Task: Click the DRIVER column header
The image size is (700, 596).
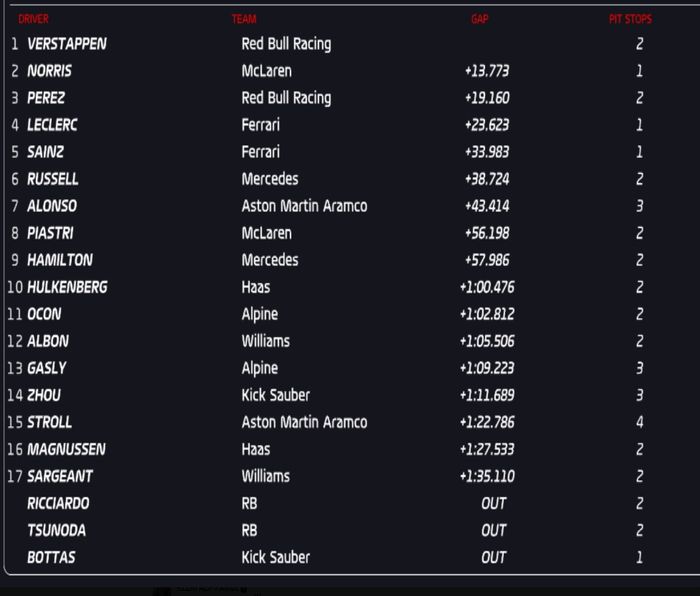Action: click(x=33, y=19)
